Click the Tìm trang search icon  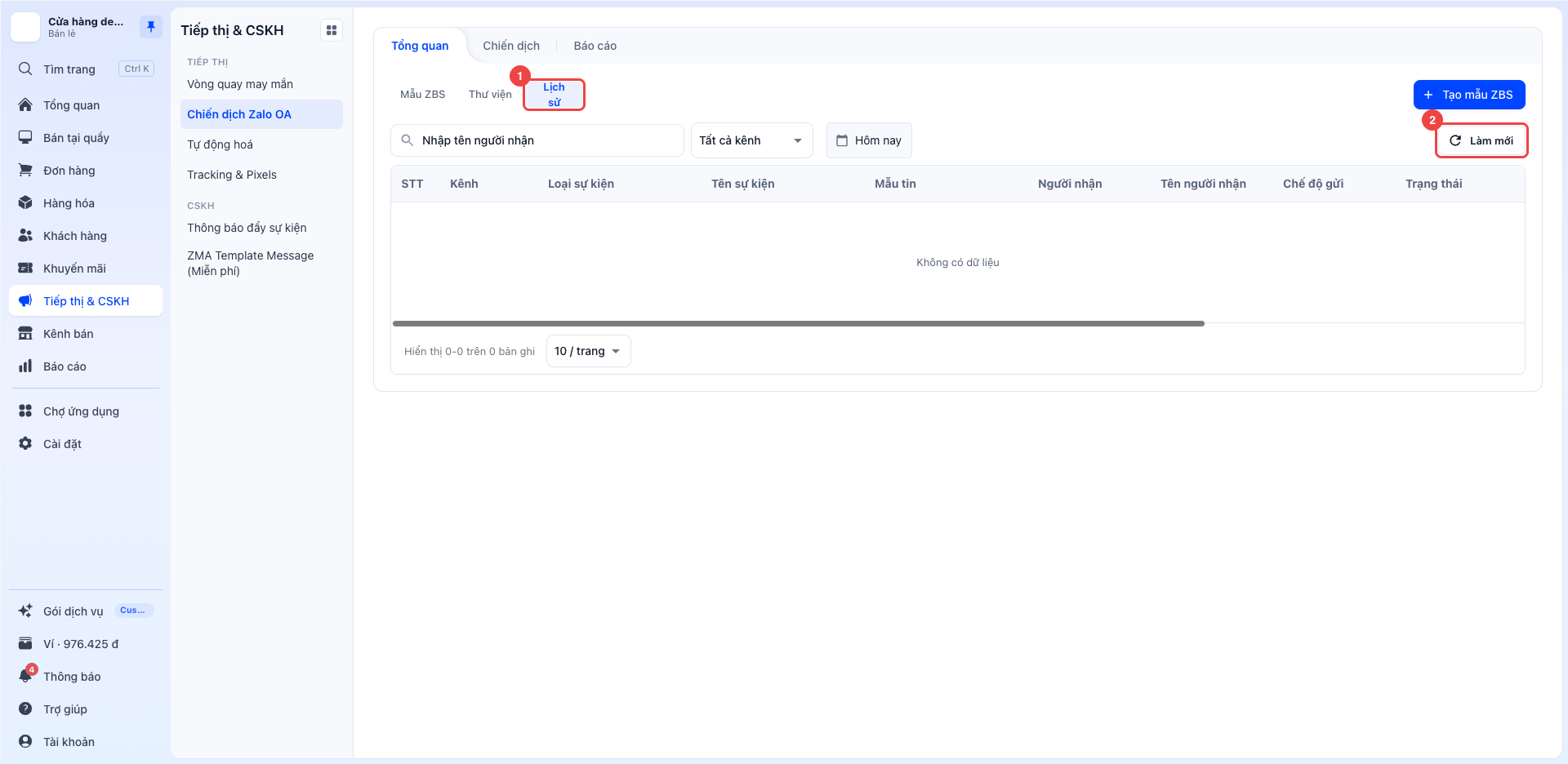tap(25, 69)
